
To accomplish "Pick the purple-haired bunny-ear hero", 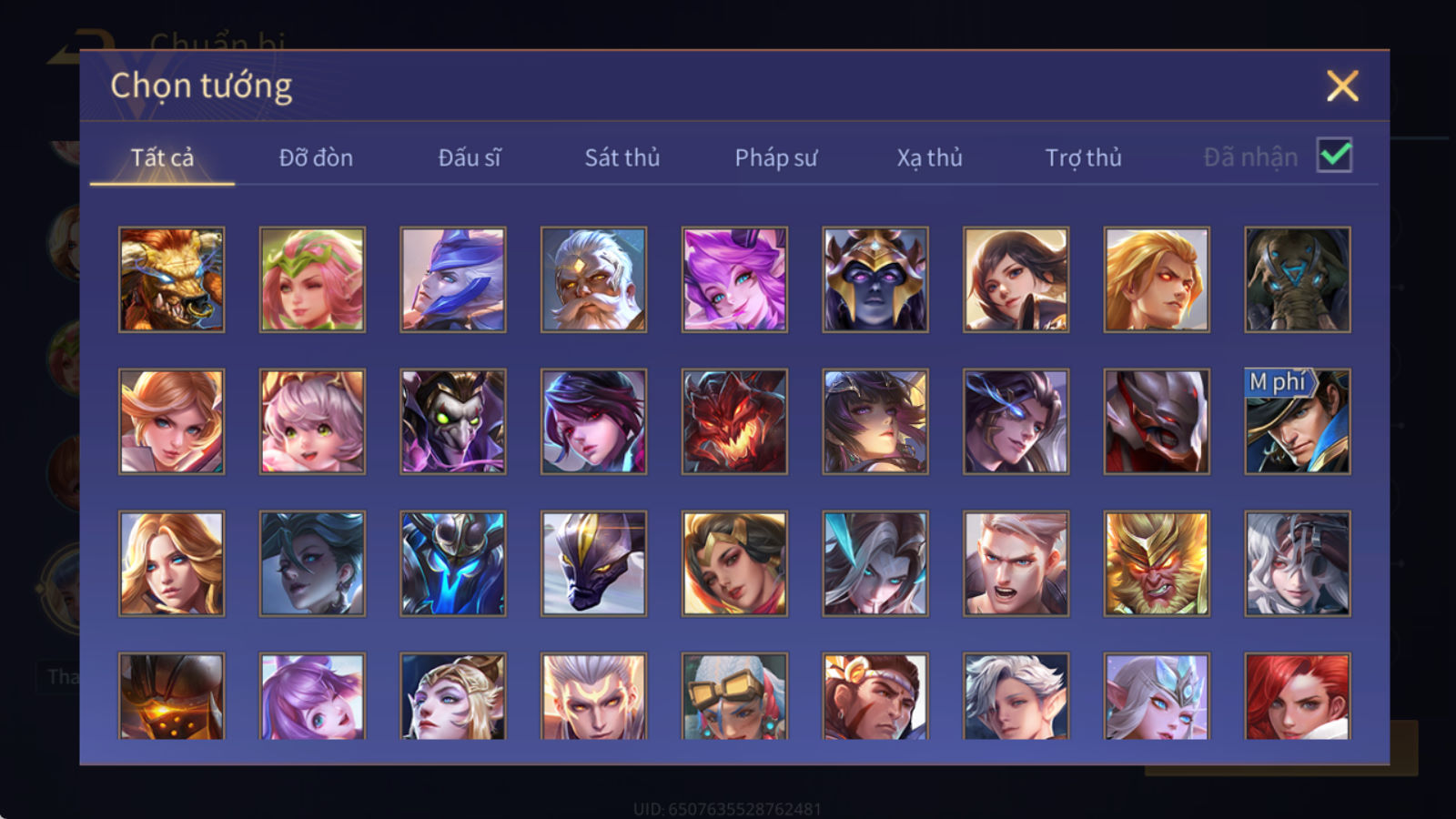I will (x=734, y=279).
